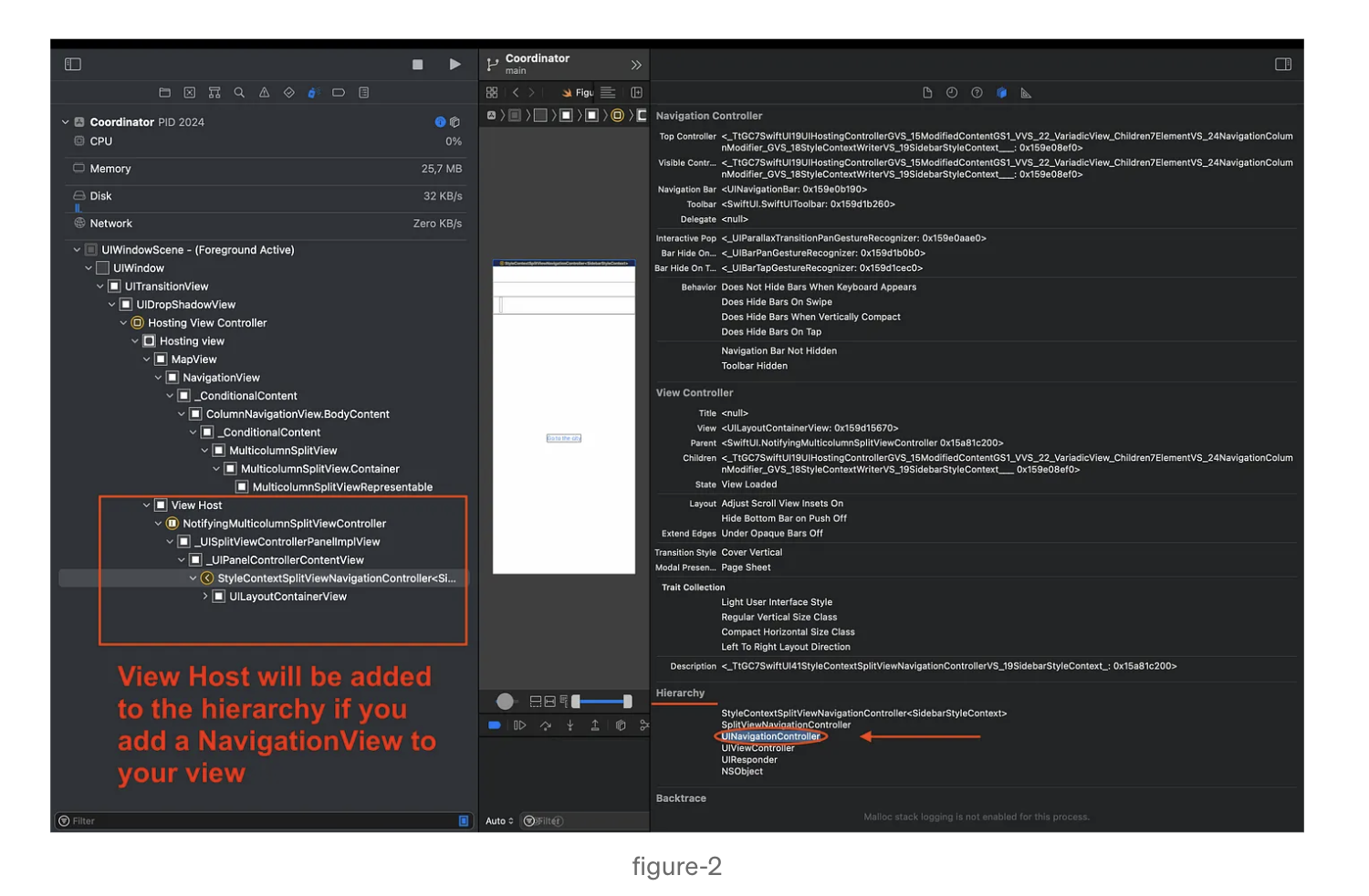Viewport: 1369px width, 896px height.
Task: Open the Breakpoint navigator icon
Action: click(339, 92)
